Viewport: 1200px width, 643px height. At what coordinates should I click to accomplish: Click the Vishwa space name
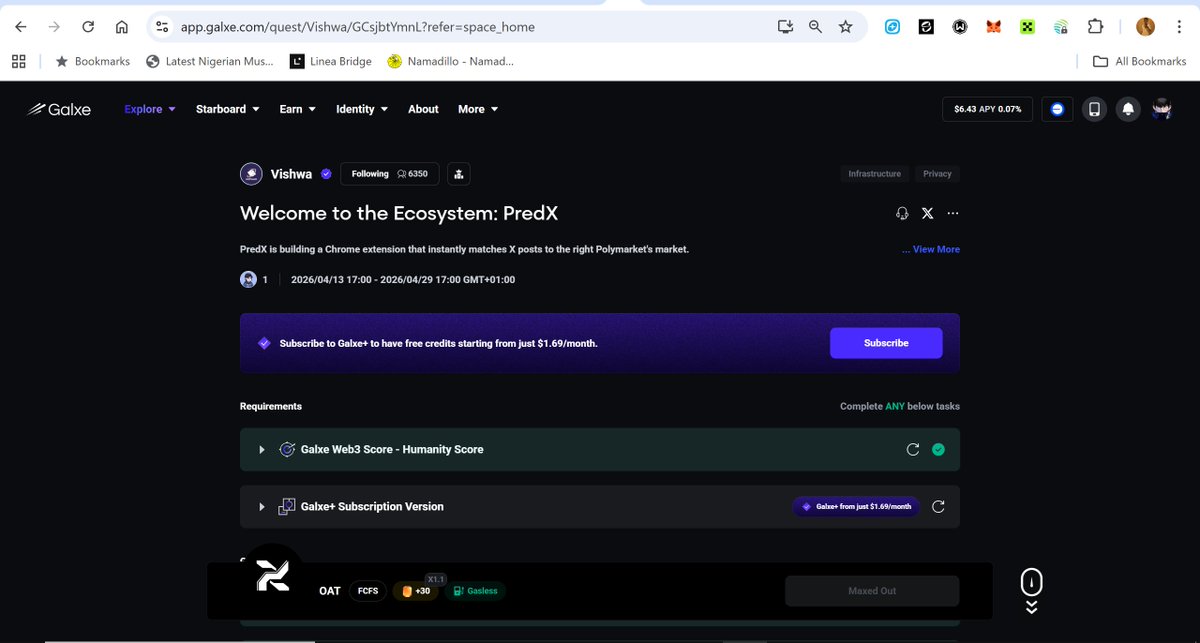291,174
